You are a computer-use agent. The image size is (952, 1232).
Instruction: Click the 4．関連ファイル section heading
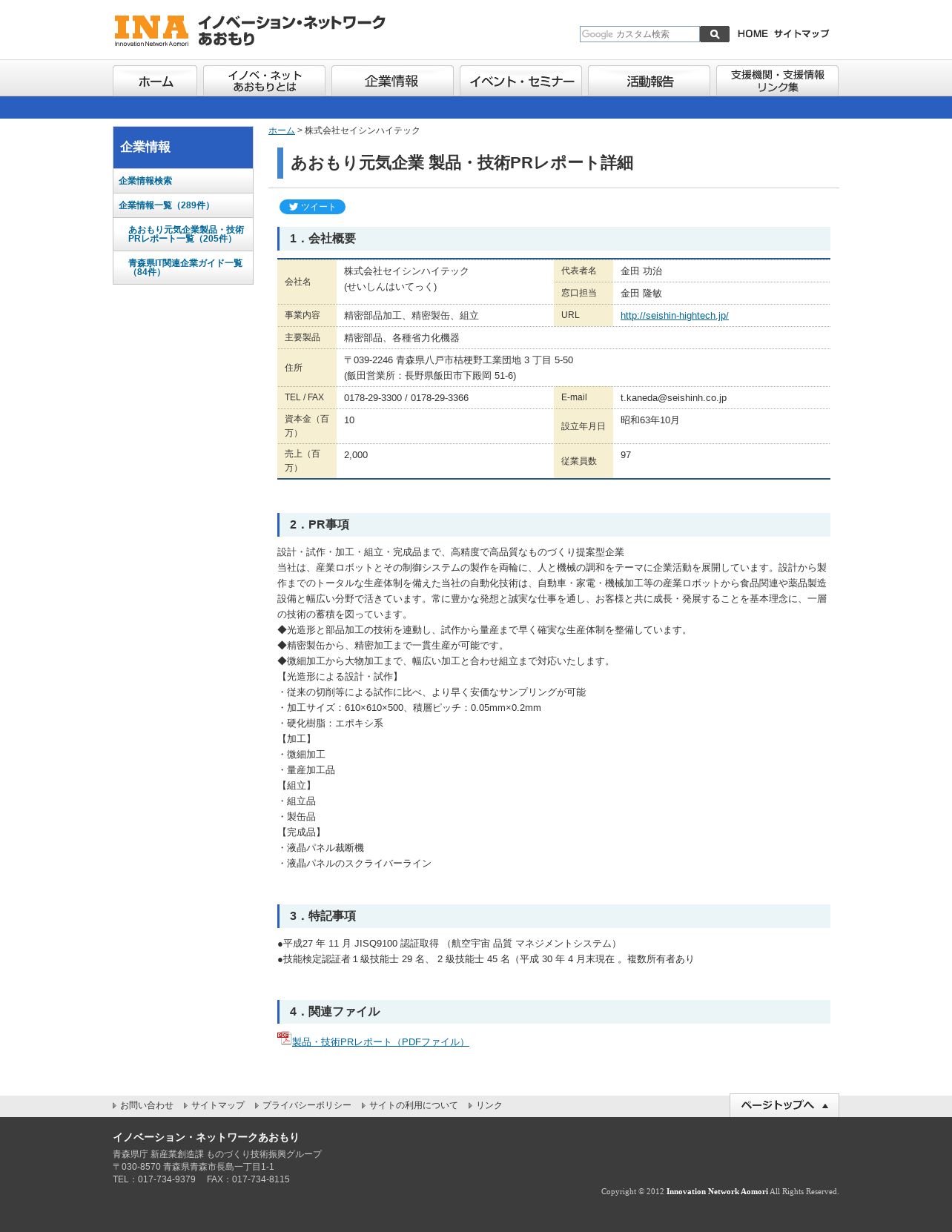point(554,1012)
